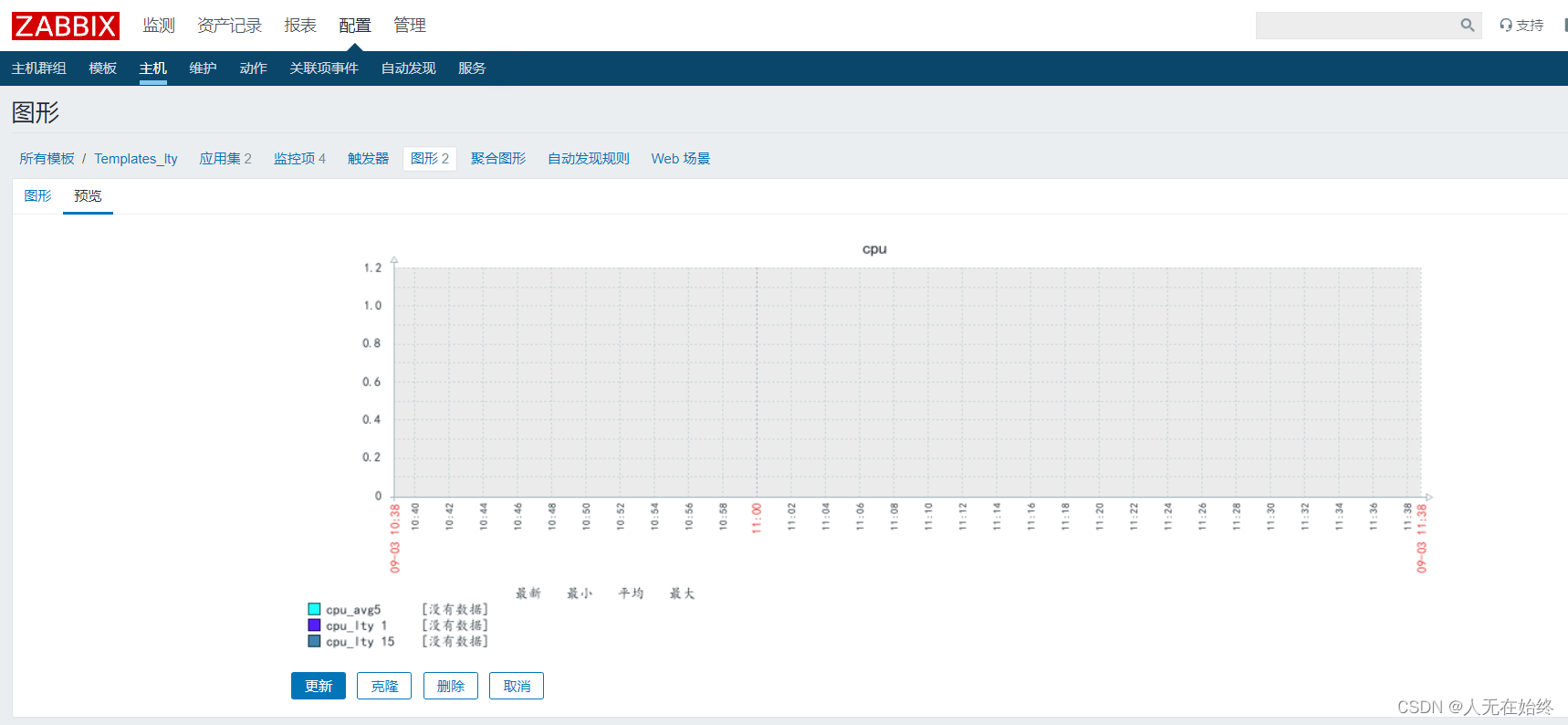Open Web 场景 link
This screenshot has height=725, width=1568.
coord(681,159)
